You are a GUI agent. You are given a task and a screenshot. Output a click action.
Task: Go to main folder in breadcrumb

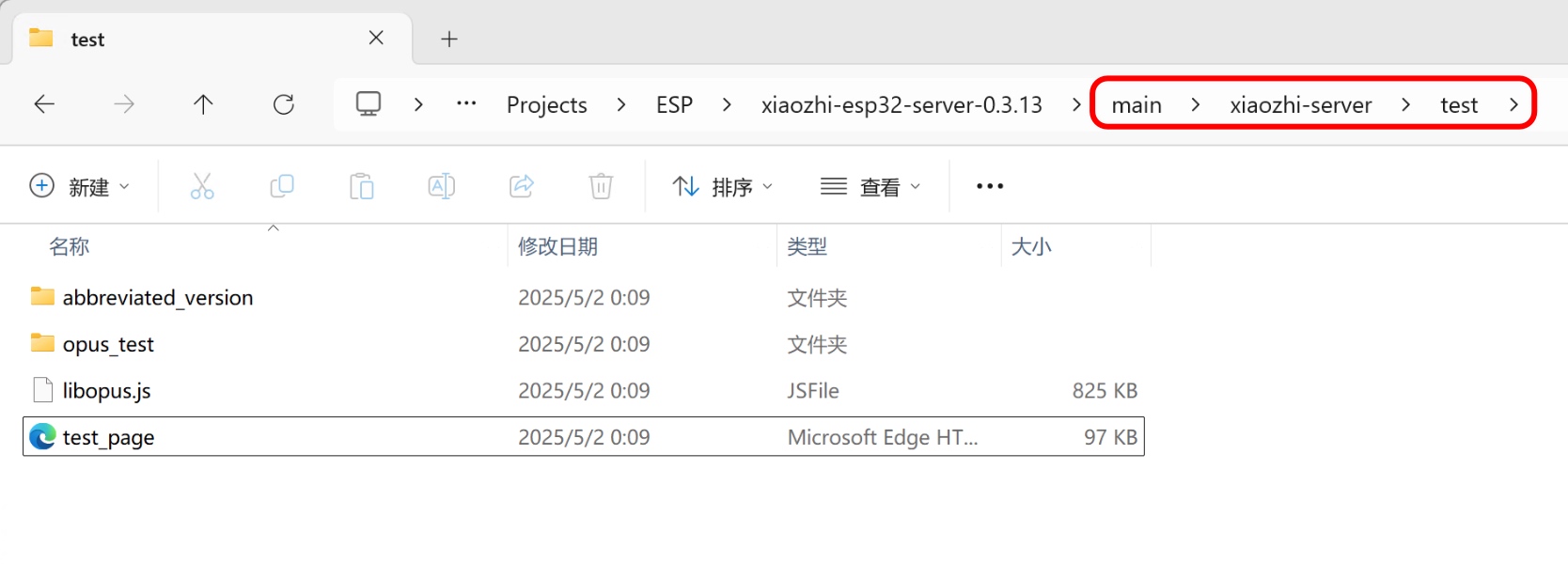tap(1137, 104)
